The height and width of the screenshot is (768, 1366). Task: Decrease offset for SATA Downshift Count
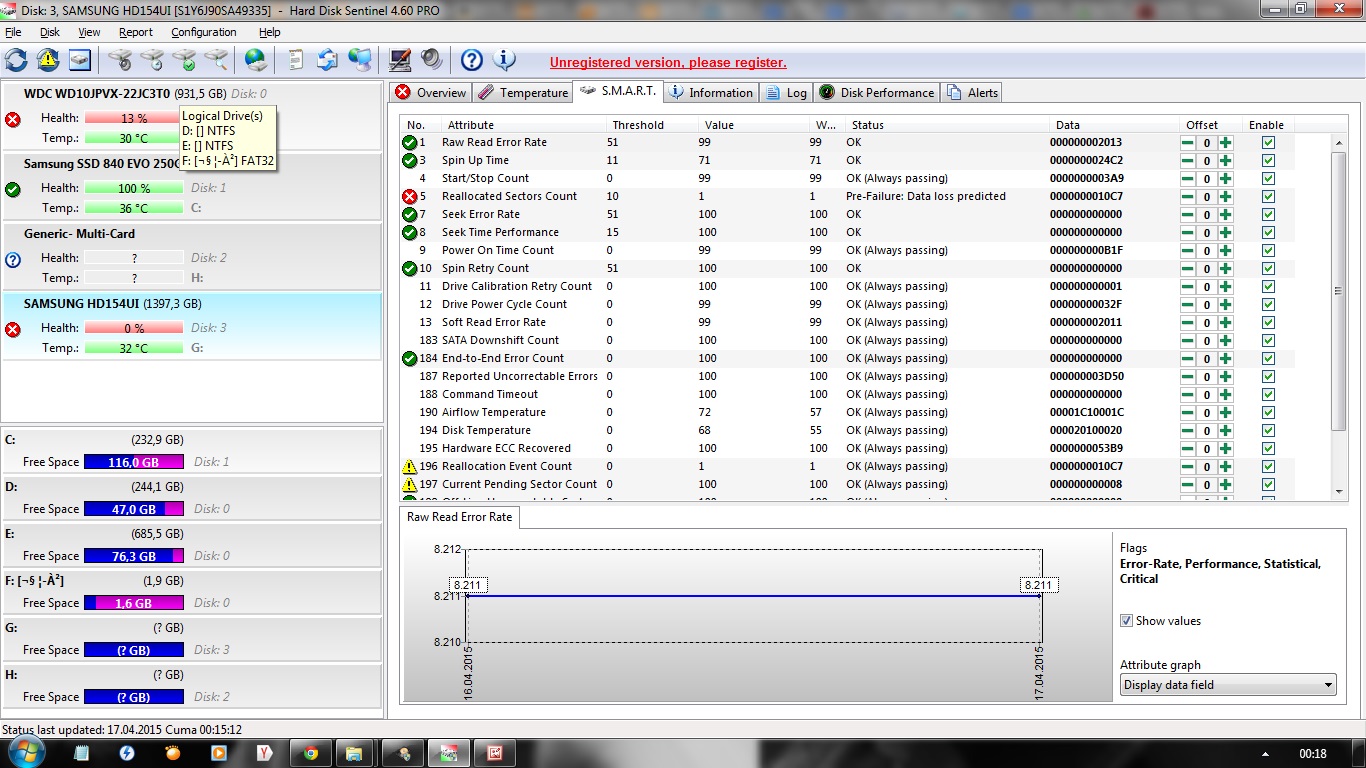(x=1188, y=340)
